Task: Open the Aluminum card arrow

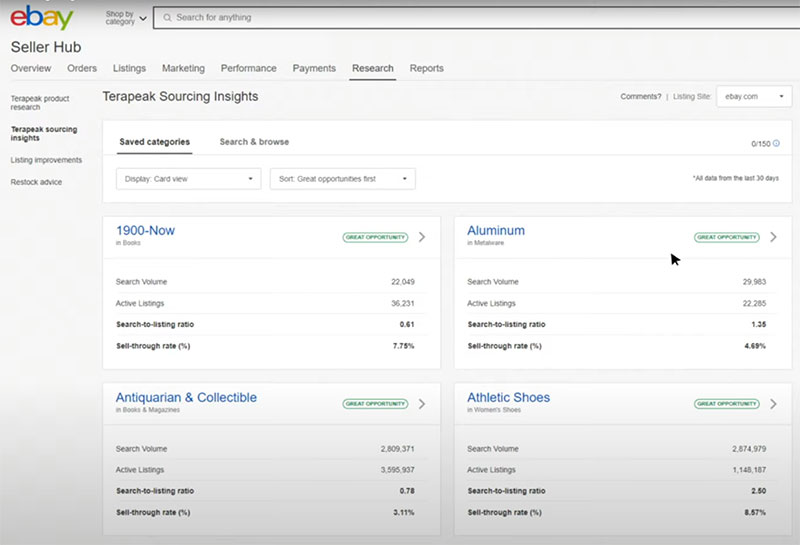Action: pyautogui.click(x=773, y=237)
